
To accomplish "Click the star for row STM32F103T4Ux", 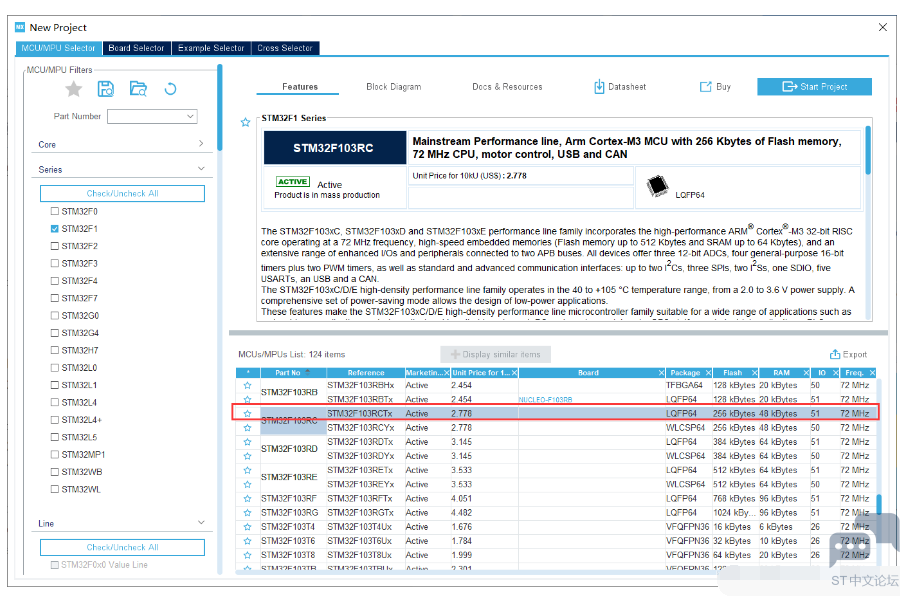I will pyautogui.click(x=248, y=527).
